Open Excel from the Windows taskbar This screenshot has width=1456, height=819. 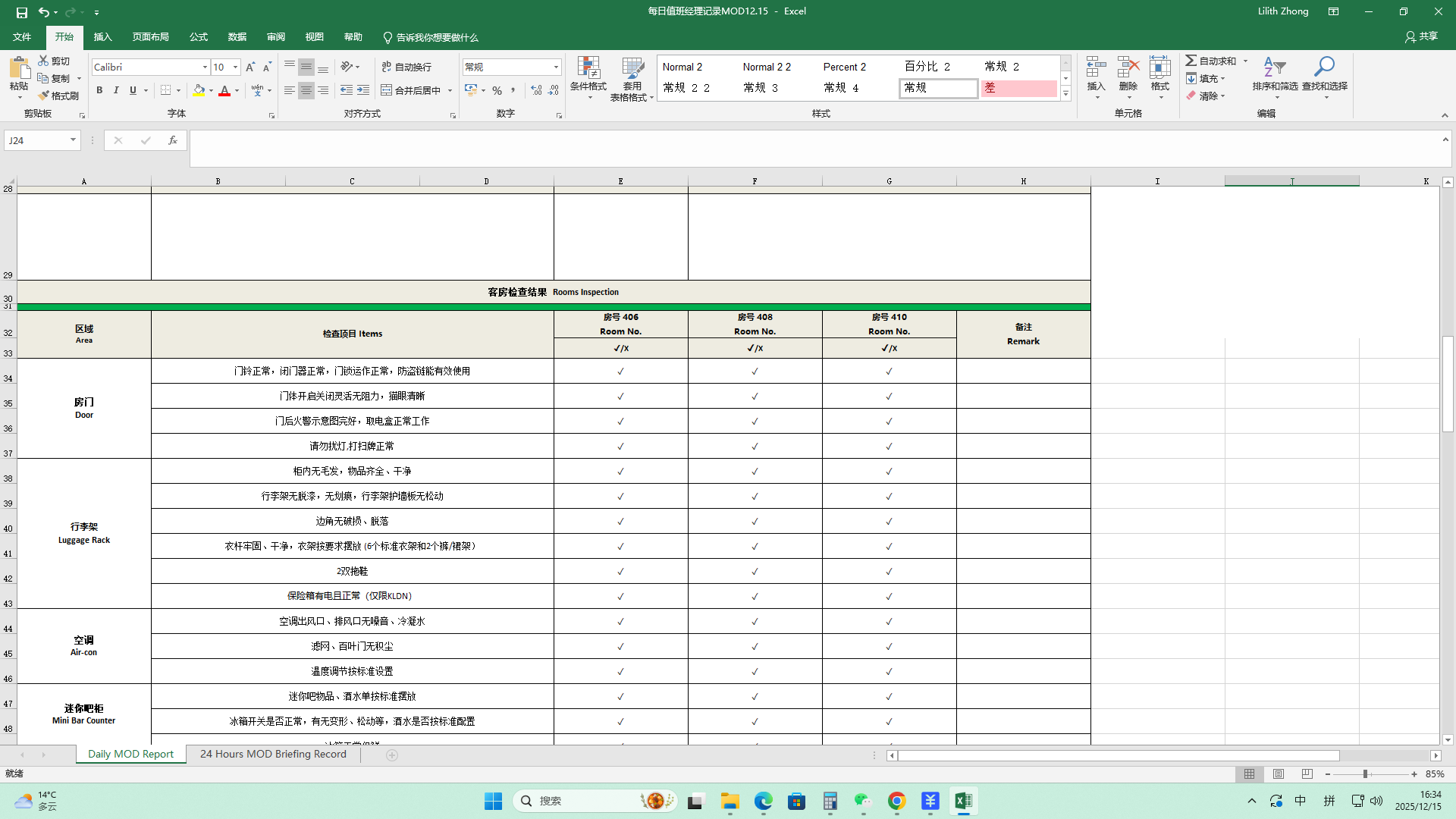coord(963,801)
